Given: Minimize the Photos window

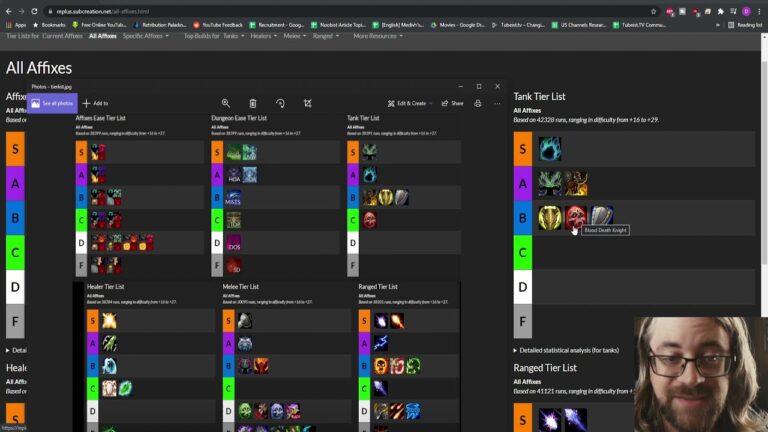Looking at the screenshot, I should tap(461, 87).
